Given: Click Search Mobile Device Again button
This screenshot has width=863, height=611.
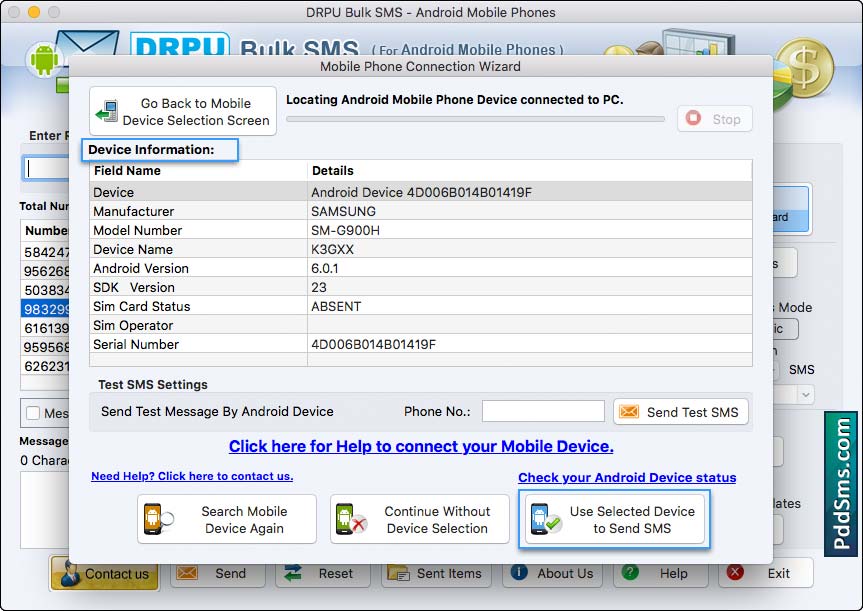Looking at the screenshot, I should (227, 519).
